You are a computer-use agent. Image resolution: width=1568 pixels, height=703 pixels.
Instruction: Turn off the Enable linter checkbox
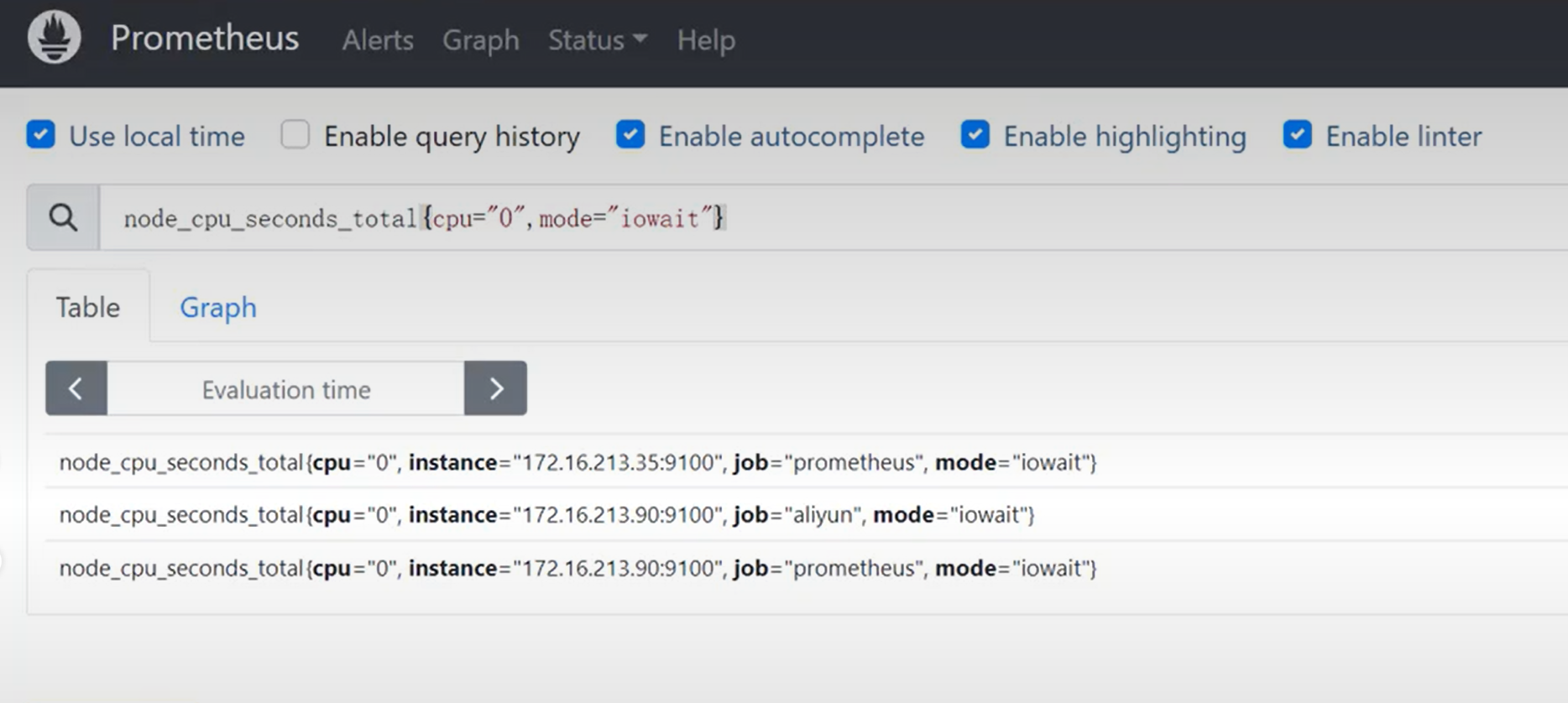tap(1298, 135)
